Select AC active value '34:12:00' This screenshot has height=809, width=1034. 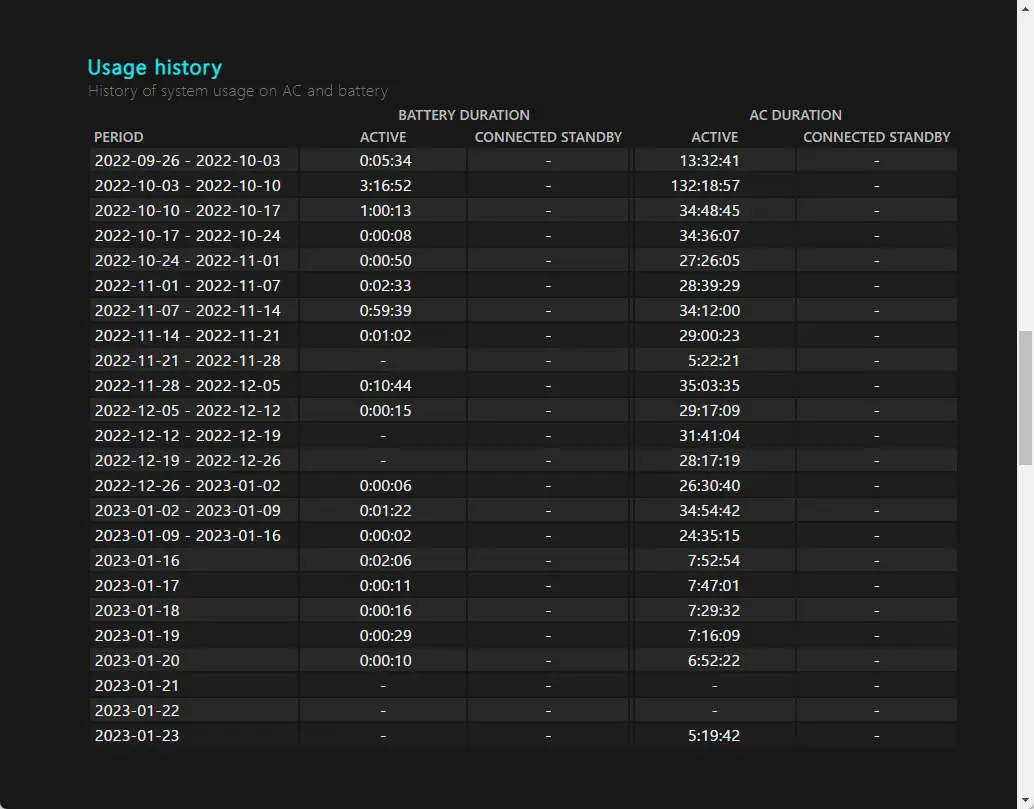coord(710,311)
